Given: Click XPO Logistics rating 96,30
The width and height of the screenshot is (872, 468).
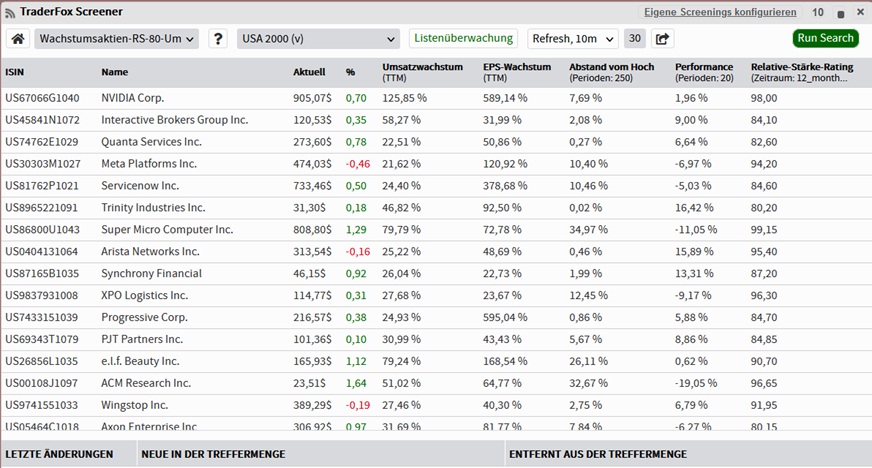Looking at the screenshot, I should tap(764, 296).
